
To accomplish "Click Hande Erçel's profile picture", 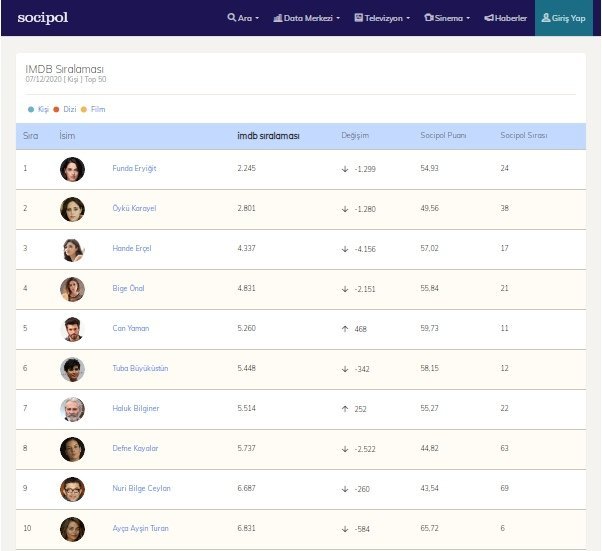I will coord(72,249).
